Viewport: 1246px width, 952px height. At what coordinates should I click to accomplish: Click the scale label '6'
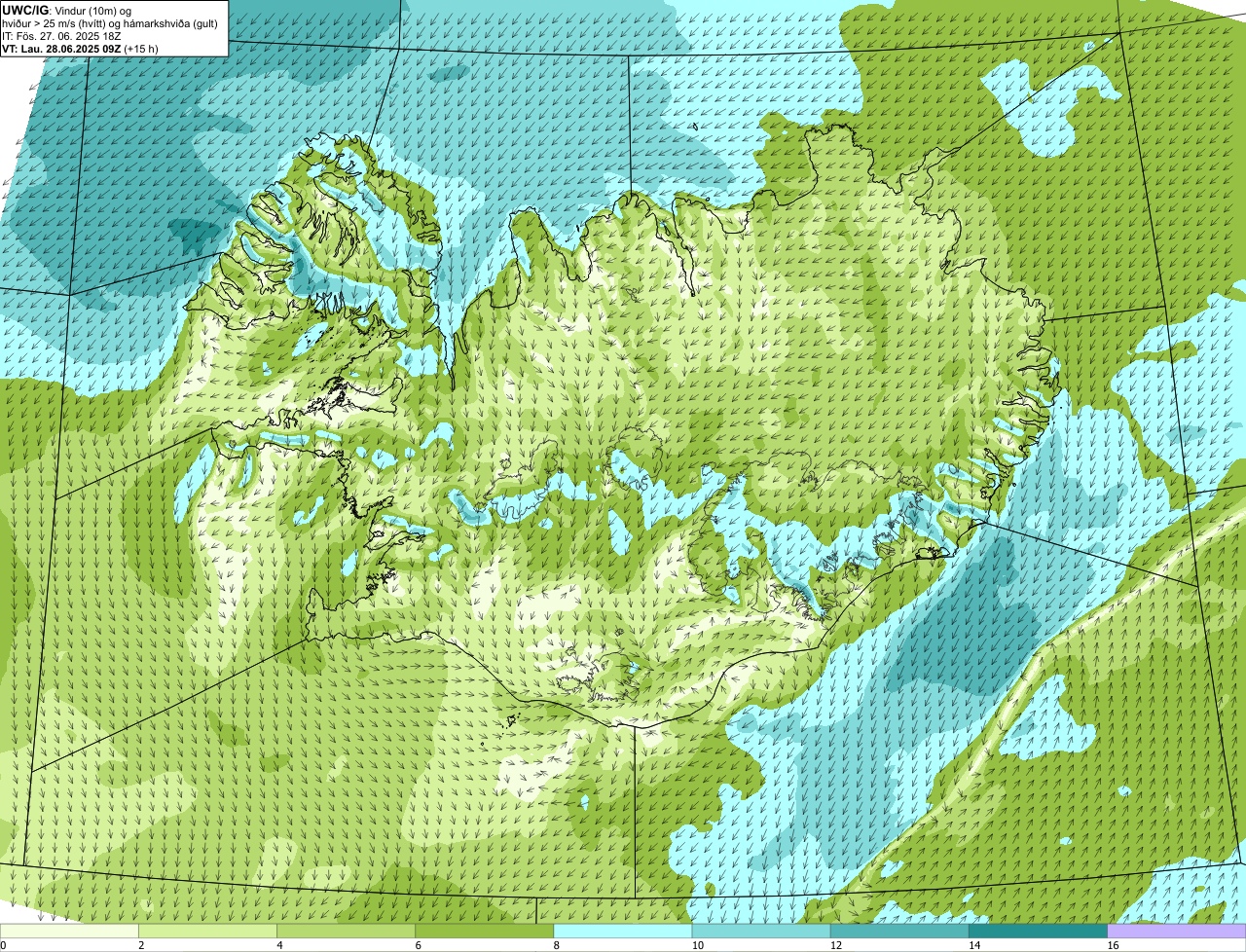(x=418, y=945)
